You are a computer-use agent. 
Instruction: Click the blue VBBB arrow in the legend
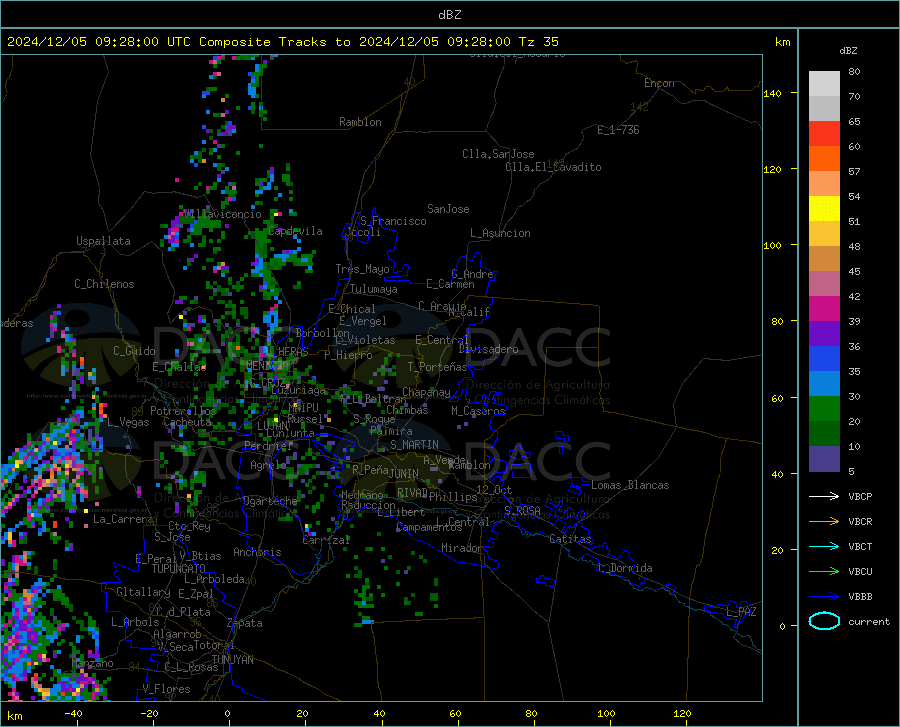coord(824,596)
